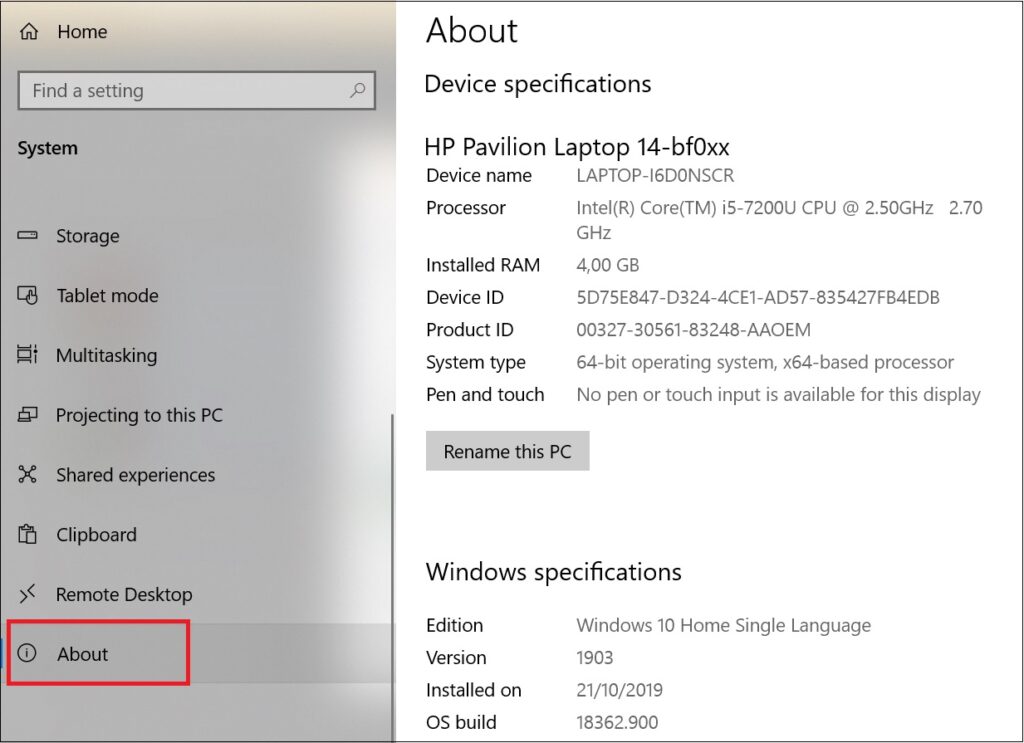Open Multitasking settings
Viewport: 1024px width, 743px height.
point(106,356)
